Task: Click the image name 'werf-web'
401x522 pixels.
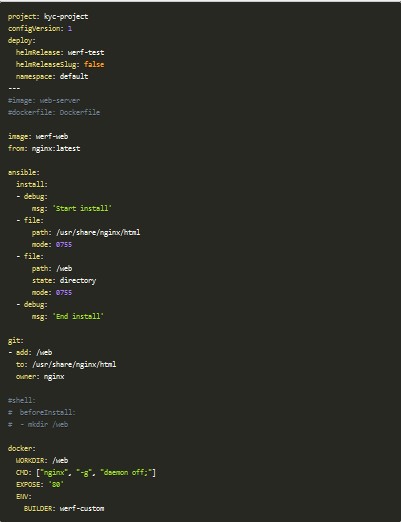Action: (x=52, y=136)
